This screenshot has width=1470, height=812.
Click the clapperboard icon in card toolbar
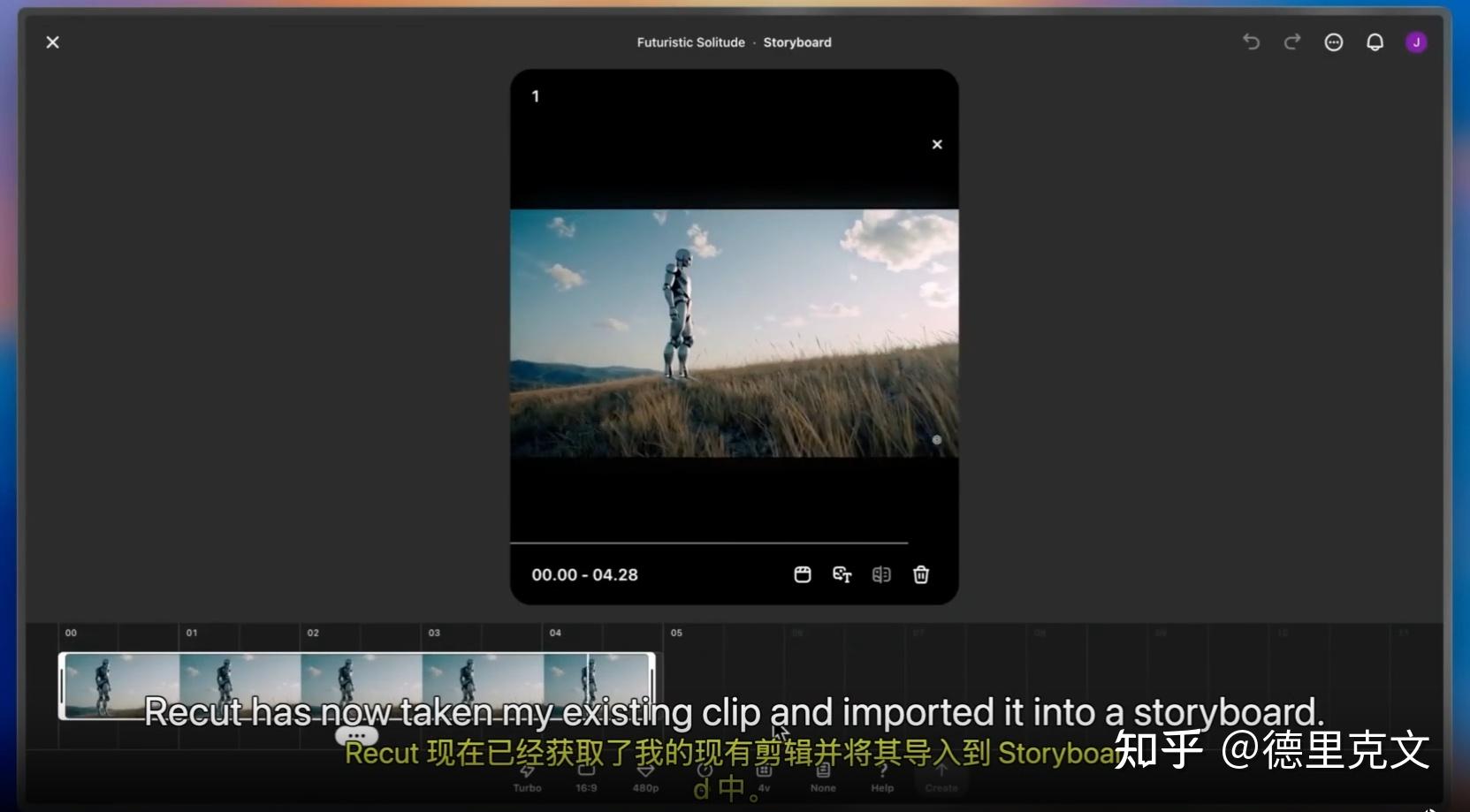pyautogui.click(x=803, y=574)
